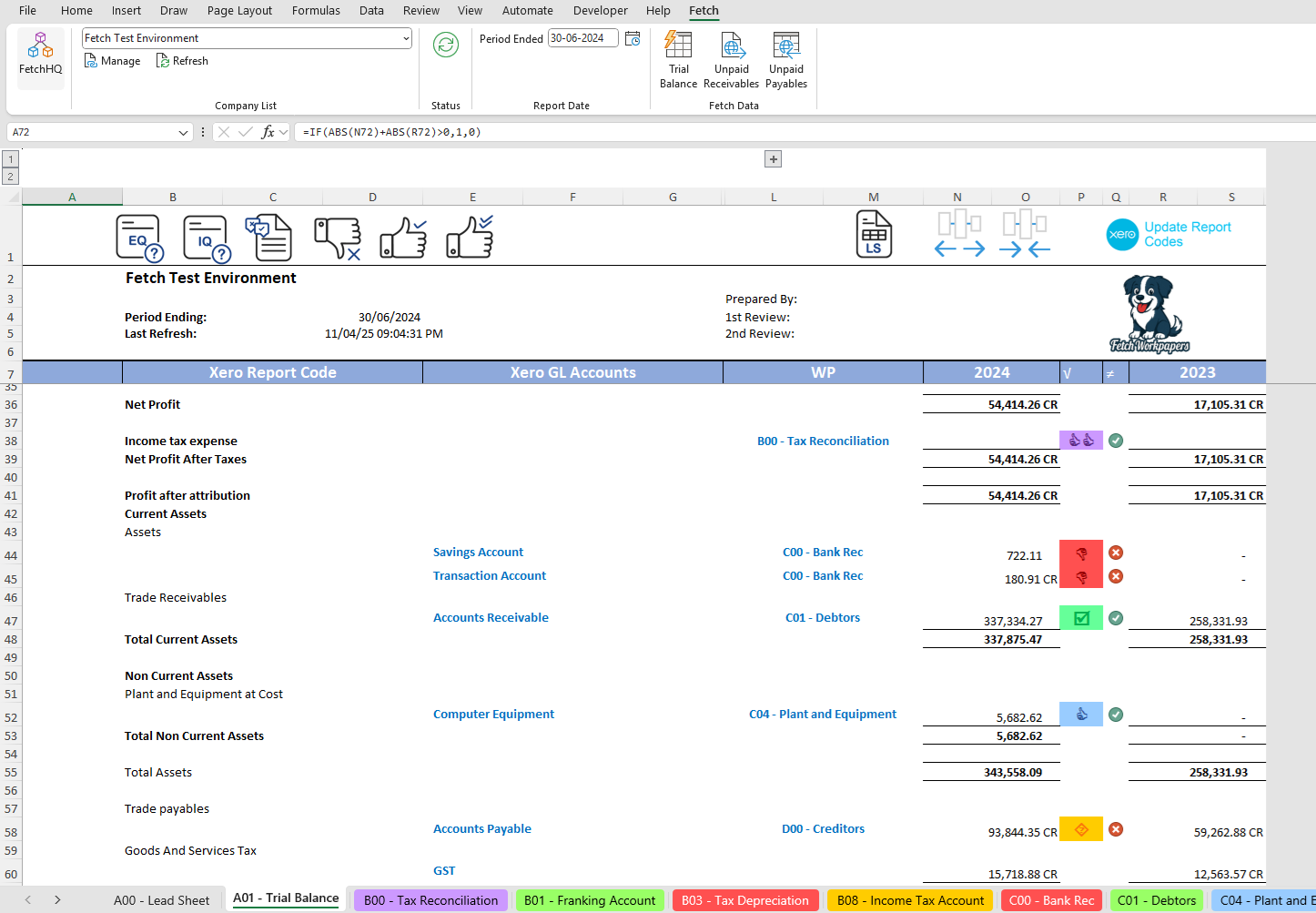Screen dimensions: 1316x913
Task: Click the Manage button under Company List
Action: click(x=112, y=60)
